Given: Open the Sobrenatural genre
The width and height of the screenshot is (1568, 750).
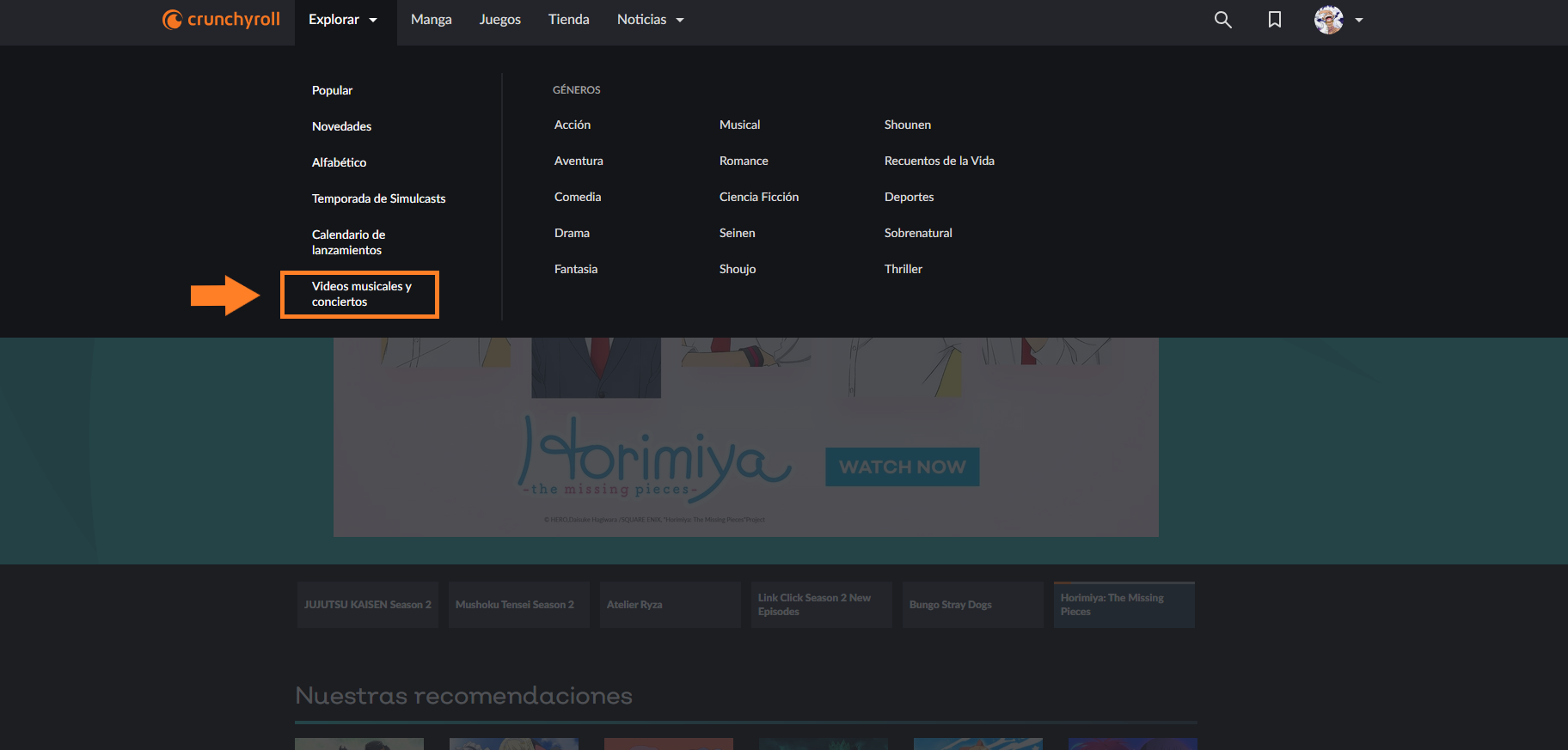Looking at the screenshot, I should click(918, 233).
